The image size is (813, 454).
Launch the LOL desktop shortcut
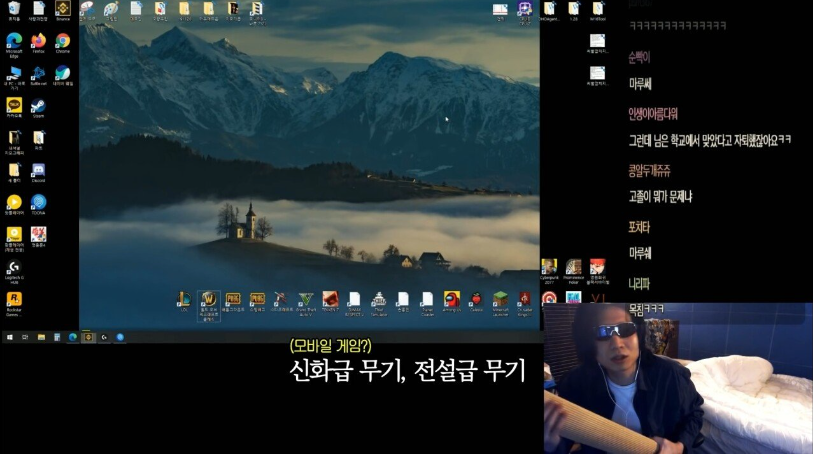184,301
